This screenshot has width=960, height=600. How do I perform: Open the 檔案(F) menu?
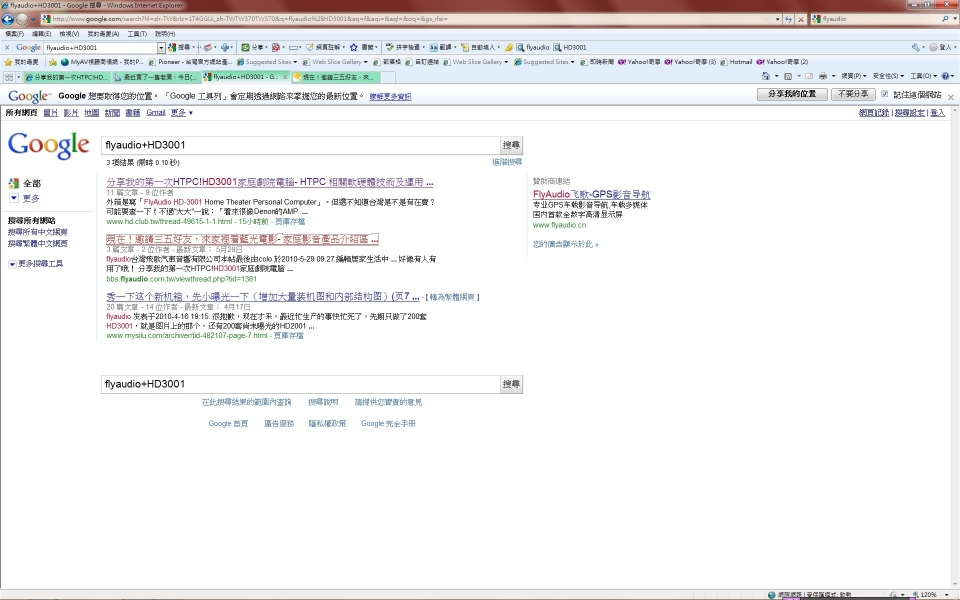pyautogui.click(x=14, y=34)
